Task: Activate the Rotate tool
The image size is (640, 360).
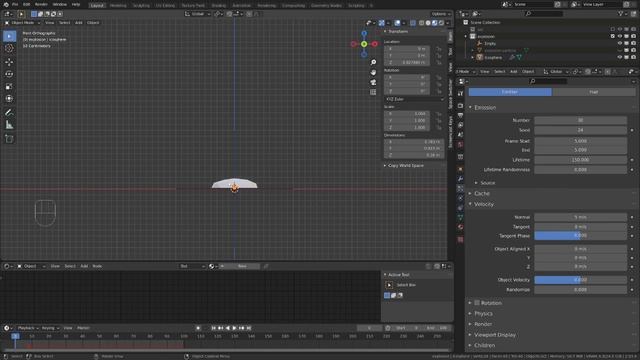Action: pos(9,74)
